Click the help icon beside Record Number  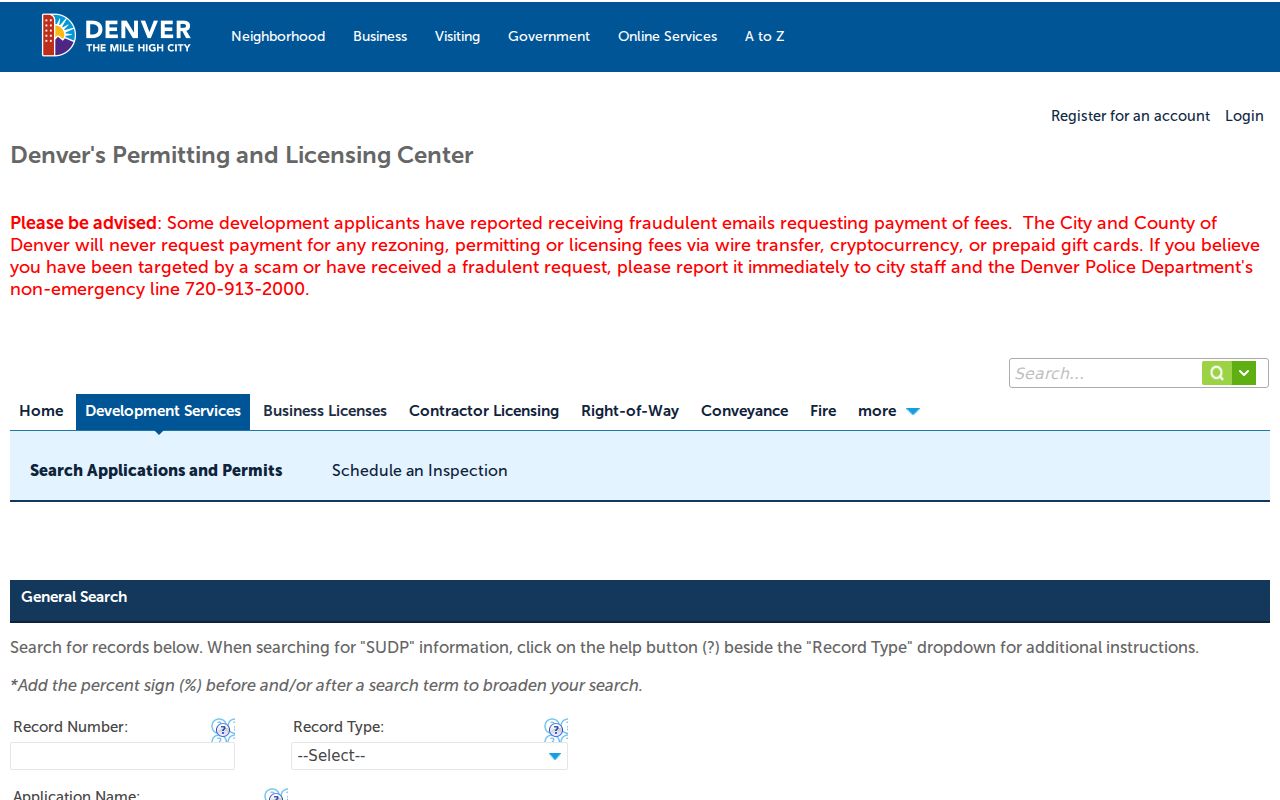point(223,729)
